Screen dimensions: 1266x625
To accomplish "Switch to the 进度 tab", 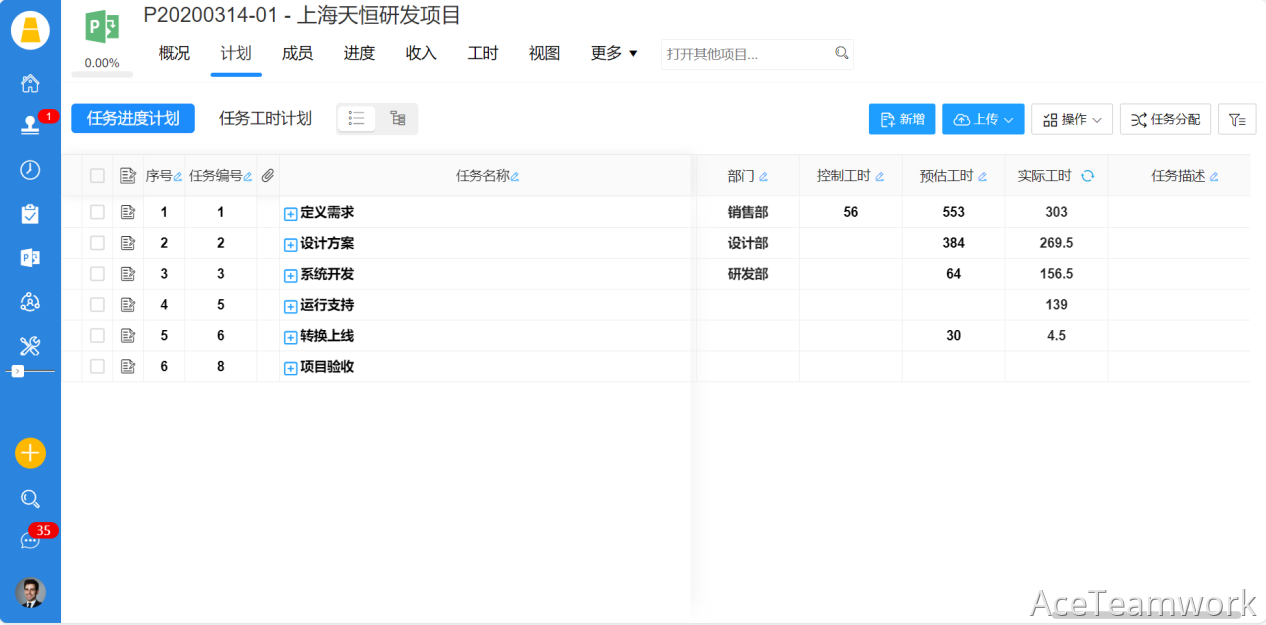I will [x=359, y=53].
